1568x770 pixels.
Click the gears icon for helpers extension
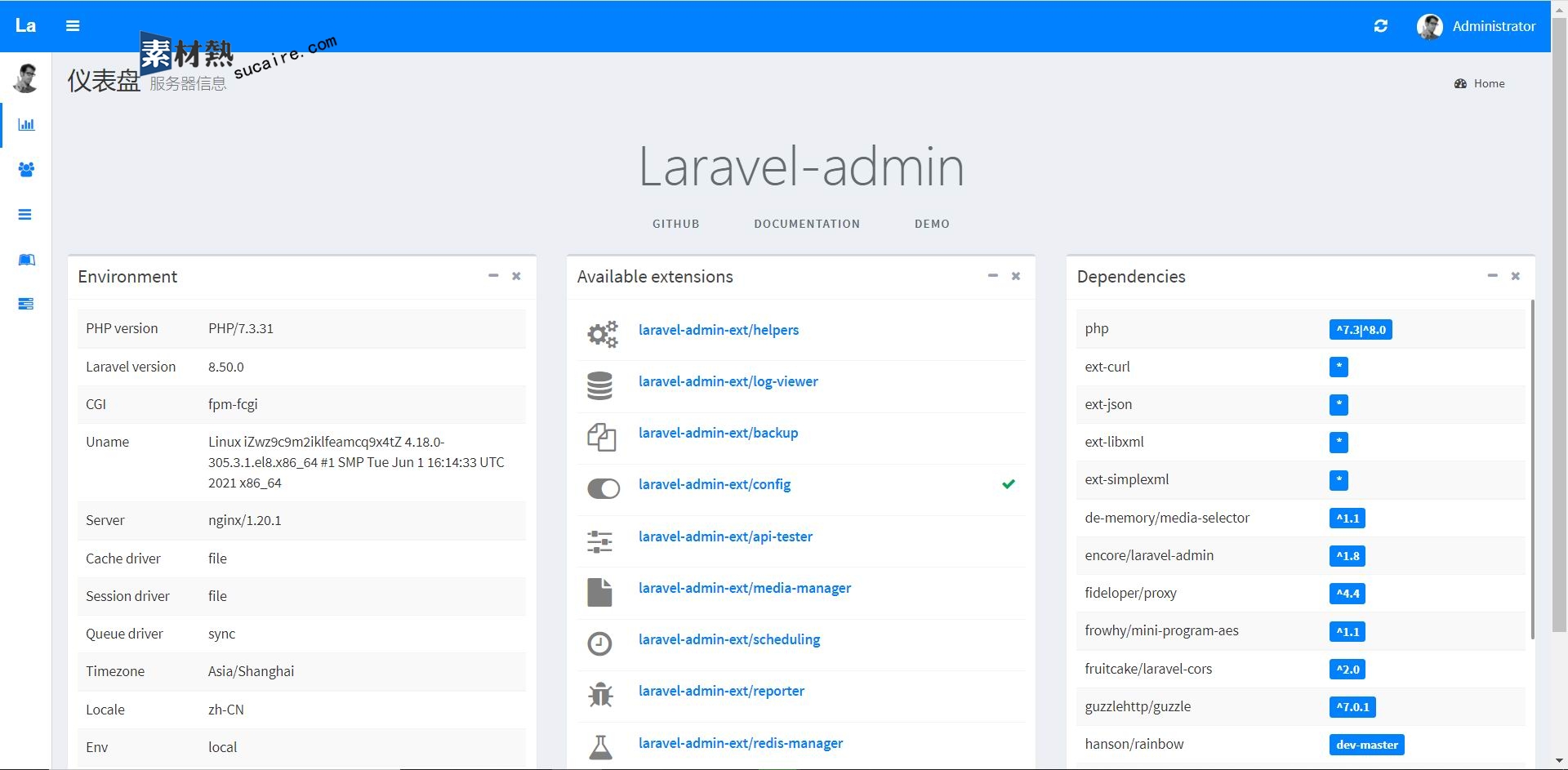coord(603,333)
